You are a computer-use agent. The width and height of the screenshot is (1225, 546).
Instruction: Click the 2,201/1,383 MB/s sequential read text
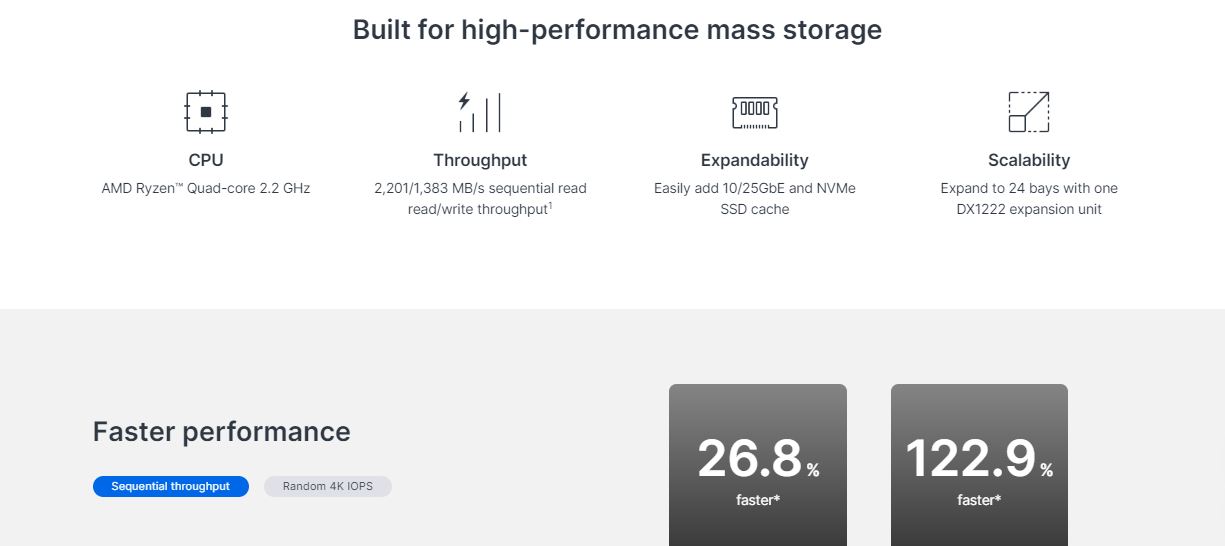tap(480, 188)
